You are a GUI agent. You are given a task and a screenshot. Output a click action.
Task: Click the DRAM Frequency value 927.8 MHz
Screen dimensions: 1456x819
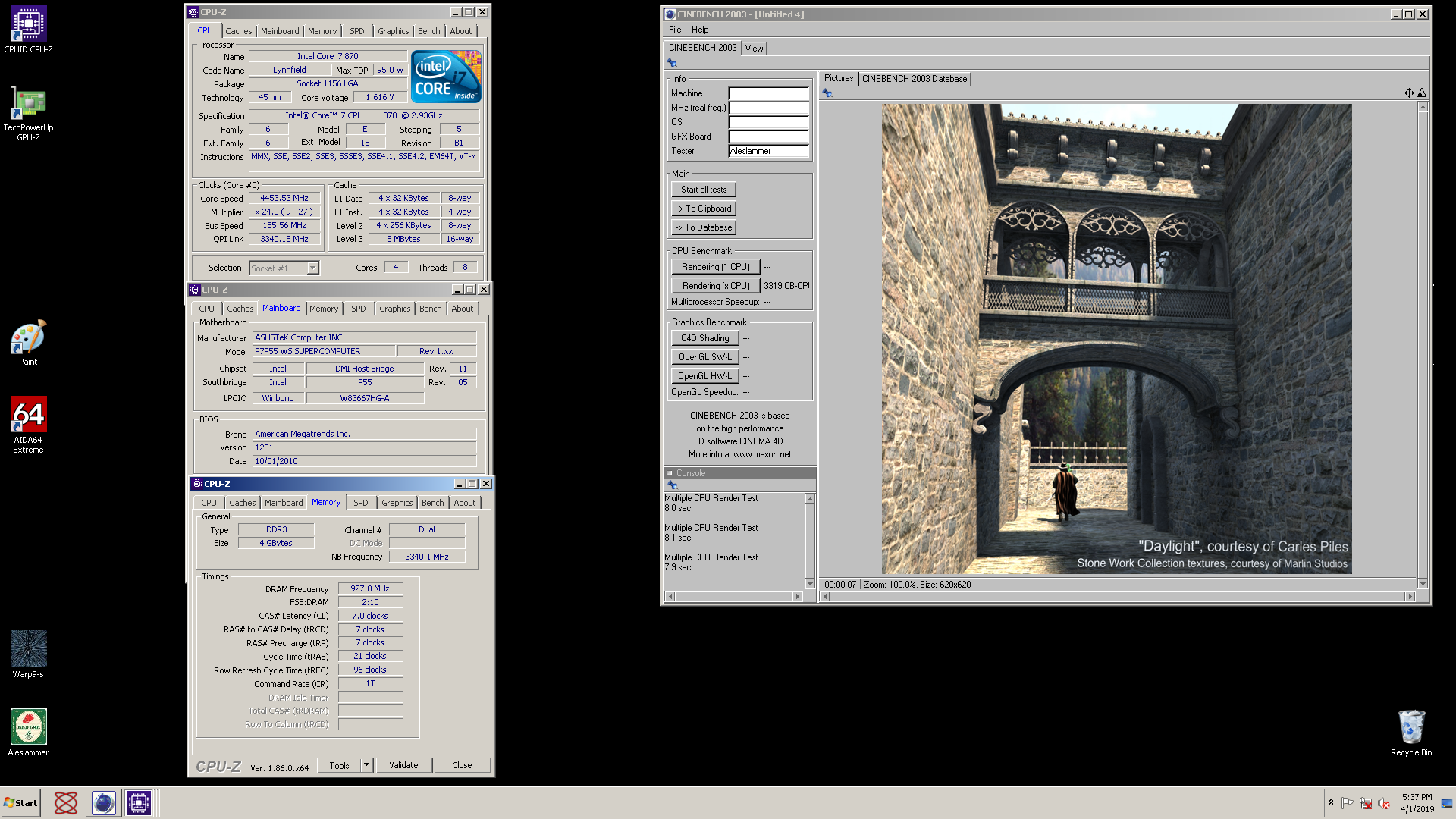click(x=370, y=589)
